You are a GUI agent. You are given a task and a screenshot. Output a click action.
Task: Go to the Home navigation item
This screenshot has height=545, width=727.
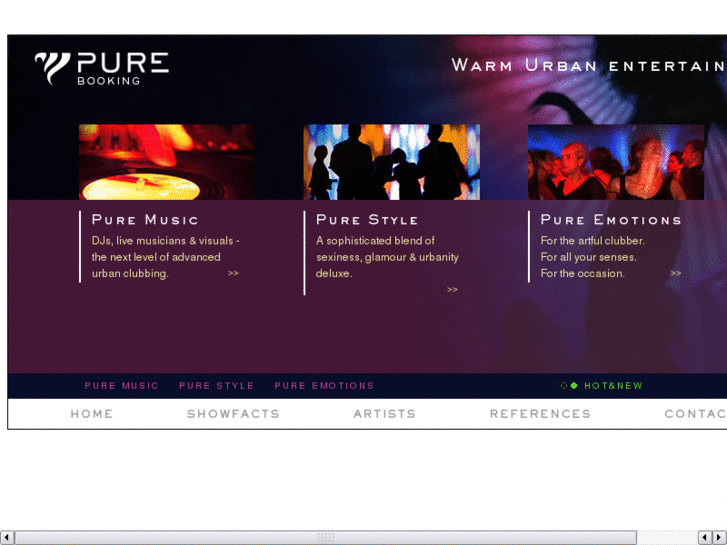point(92,414)
